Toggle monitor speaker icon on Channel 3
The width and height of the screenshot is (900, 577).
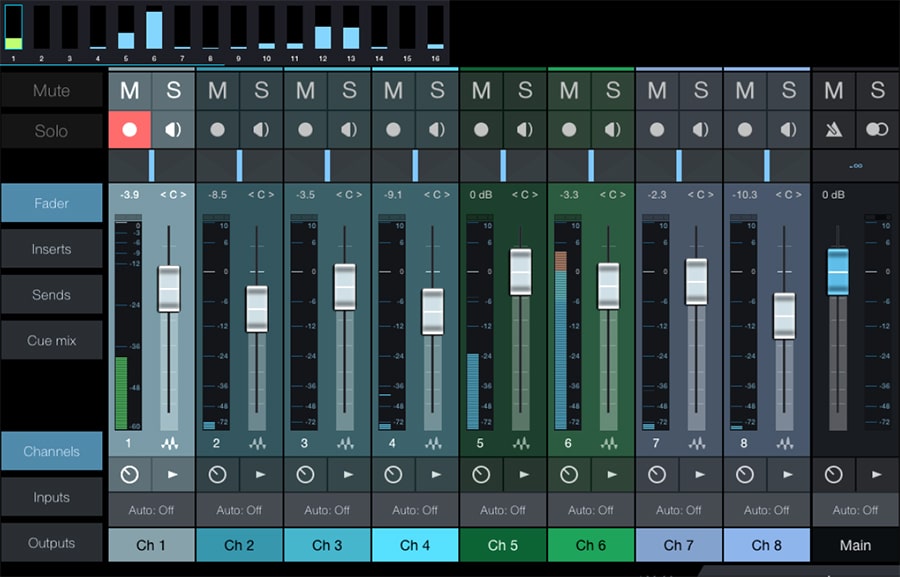pos(349,130)
